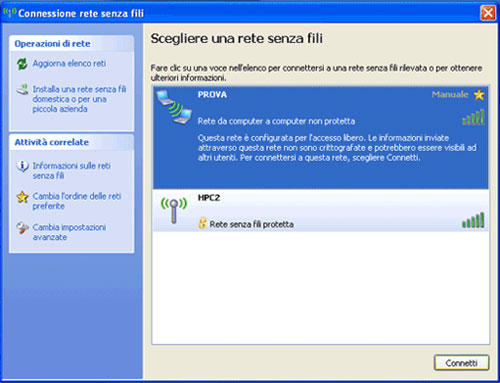Click the 'Attività correlate' panel header

pos(72,142)
